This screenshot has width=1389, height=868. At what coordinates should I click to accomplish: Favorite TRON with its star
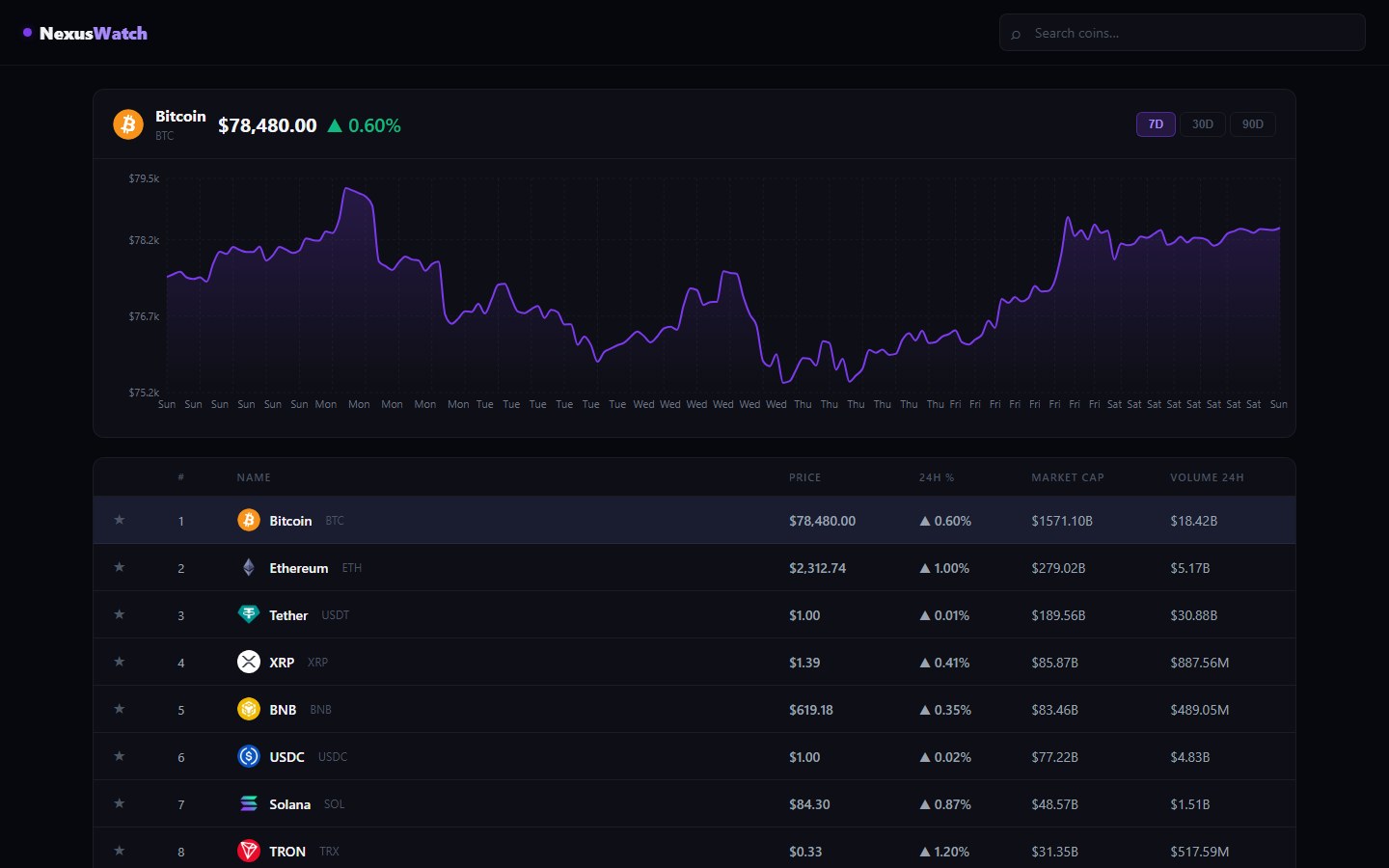(x=120, y=851)
